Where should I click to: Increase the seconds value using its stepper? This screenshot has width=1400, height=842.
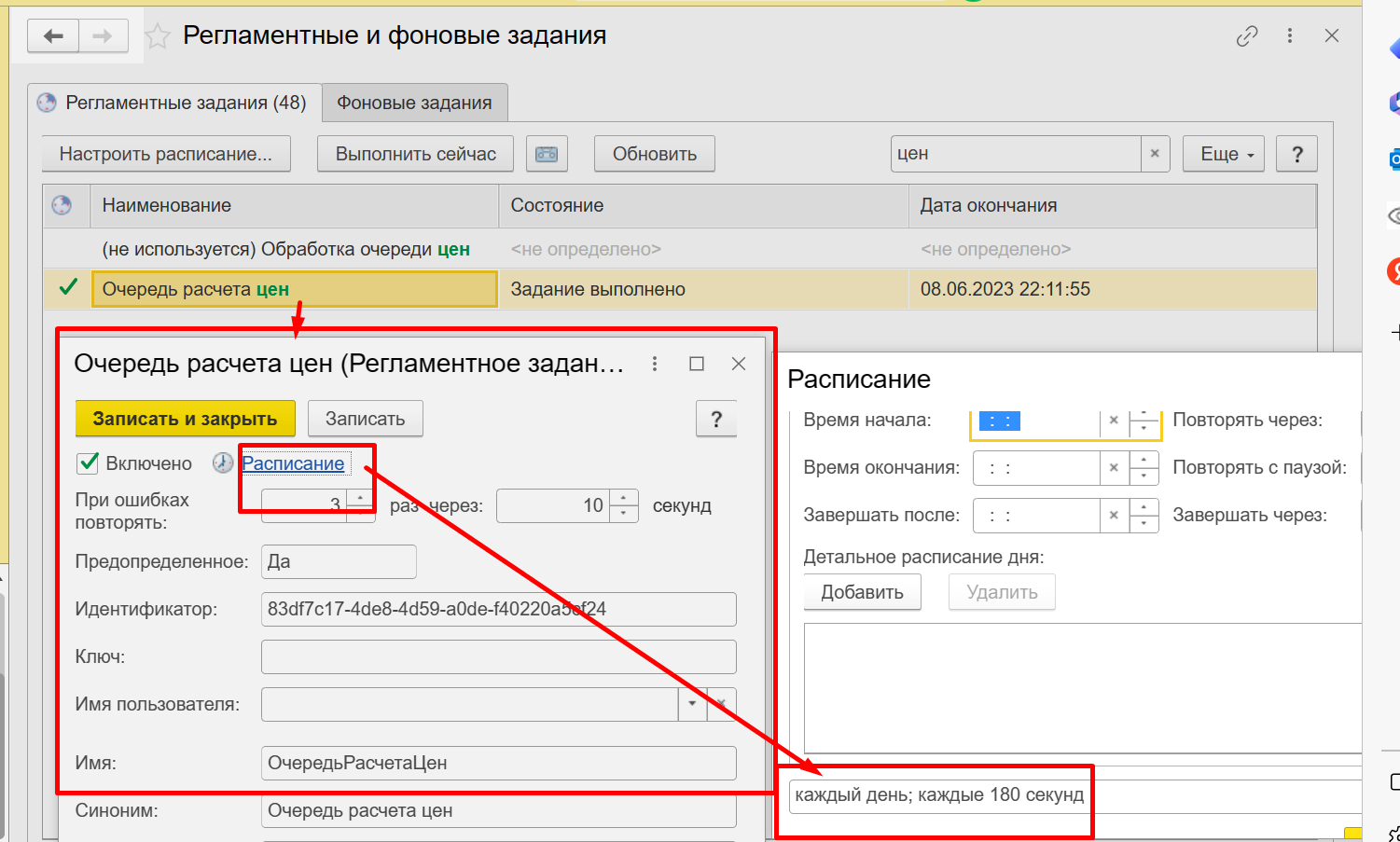[x=624, y=499]
